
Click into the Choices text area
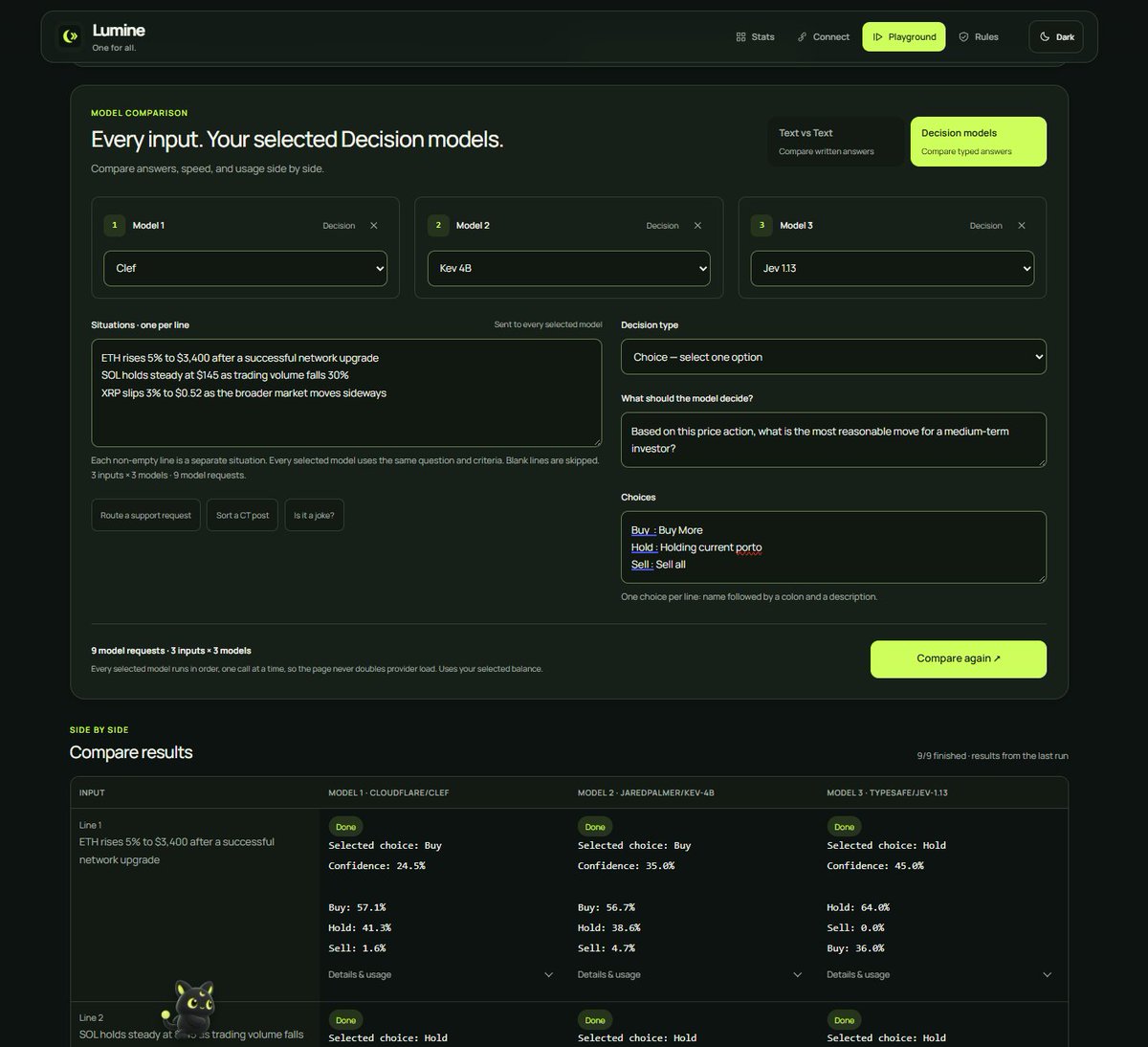pyautogui.click(x=833, y=546)
